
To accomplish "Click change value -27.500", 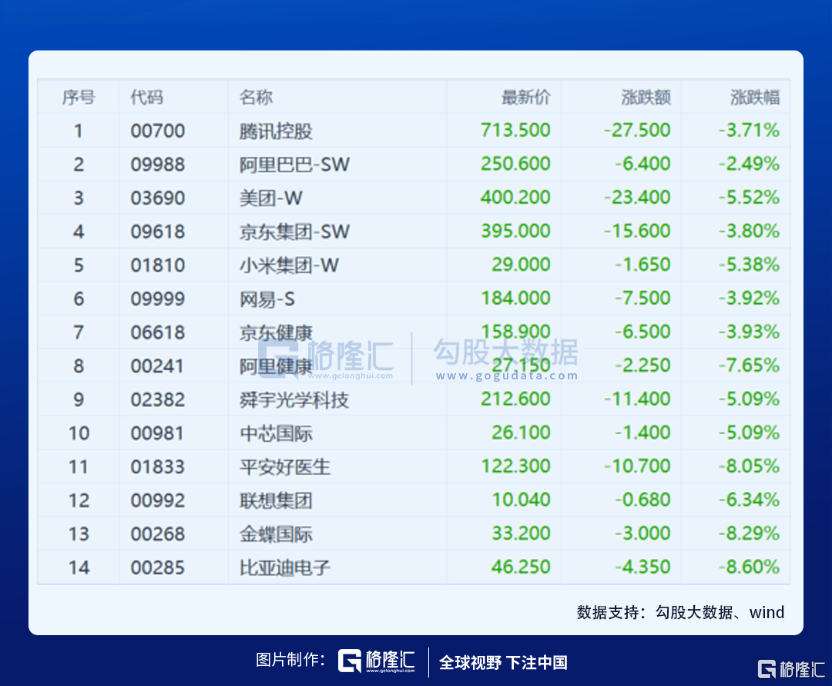I will pos(637,130).
